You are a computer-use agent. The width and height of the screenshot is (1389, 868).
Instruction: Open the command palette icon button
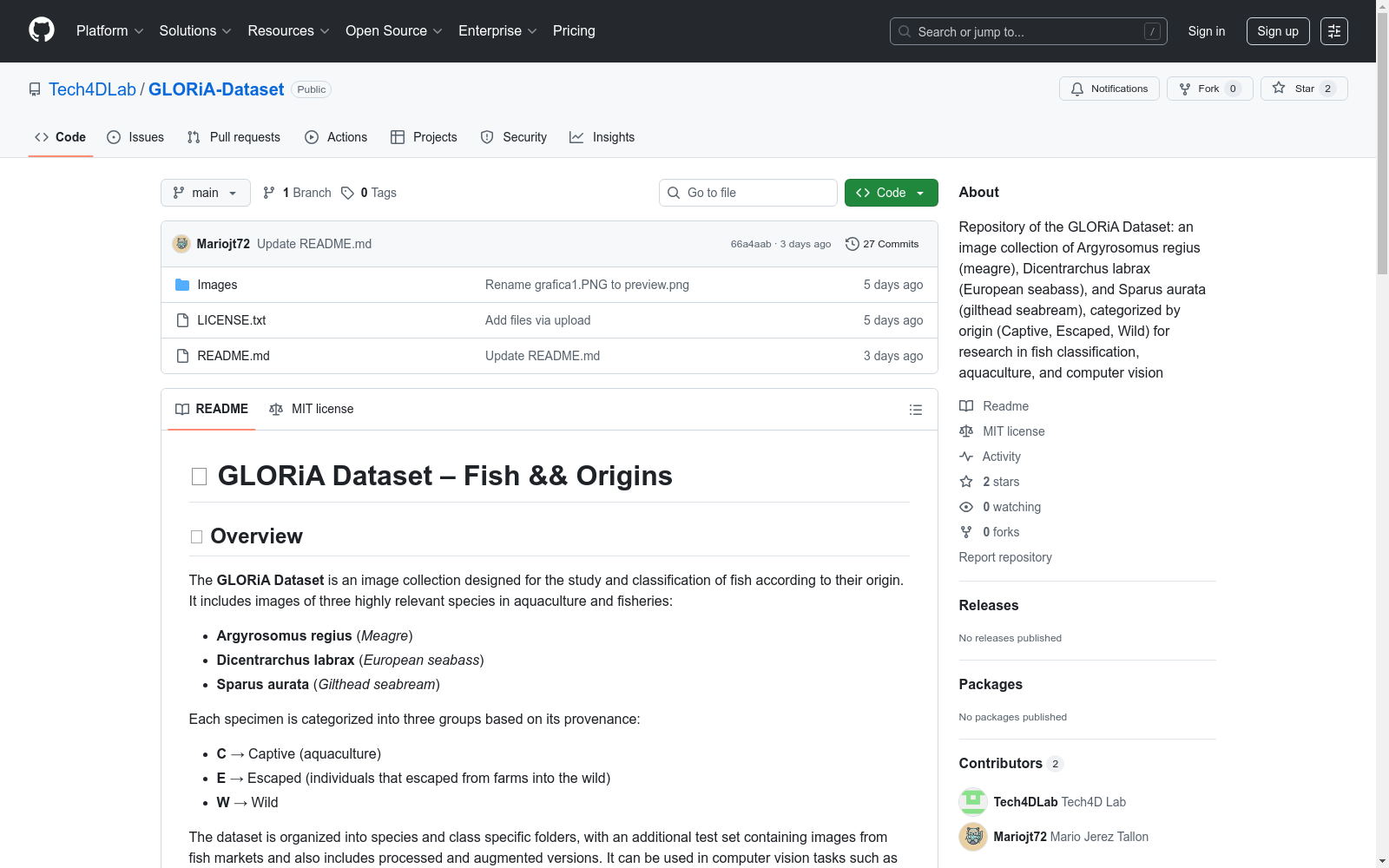click(x=1334, y=31)
